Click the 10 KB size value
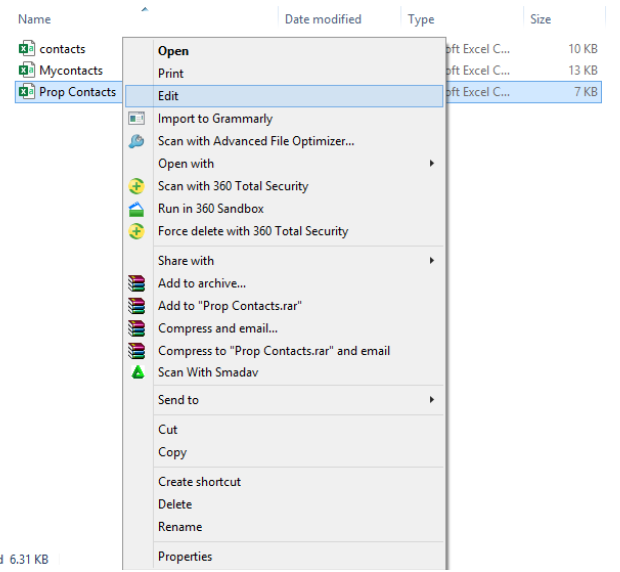Viewport: 620px width, 572px height. [x=582, y=49]
